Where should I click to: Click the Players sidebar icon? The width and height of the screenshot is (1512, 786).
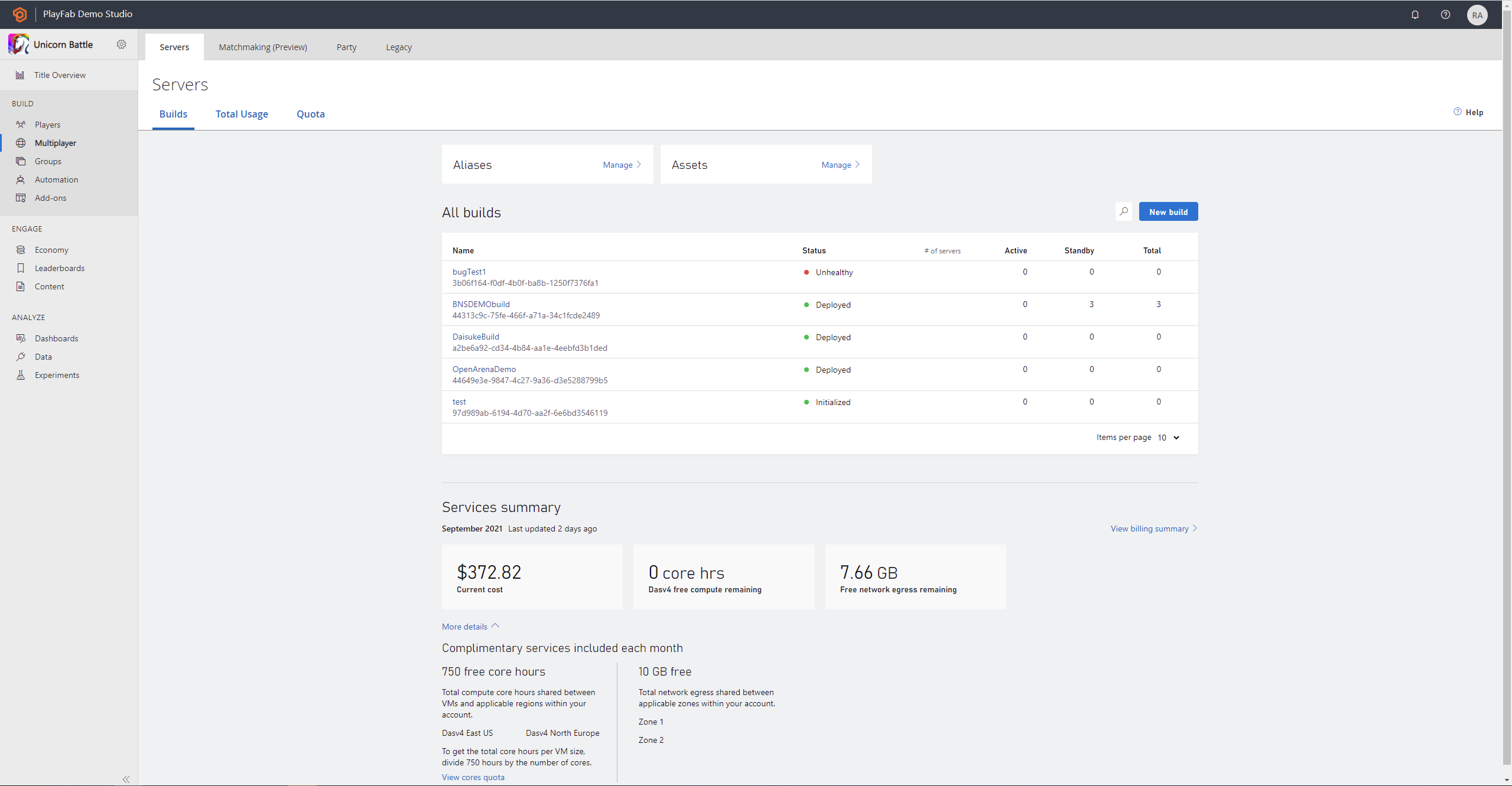coord(20,124)
